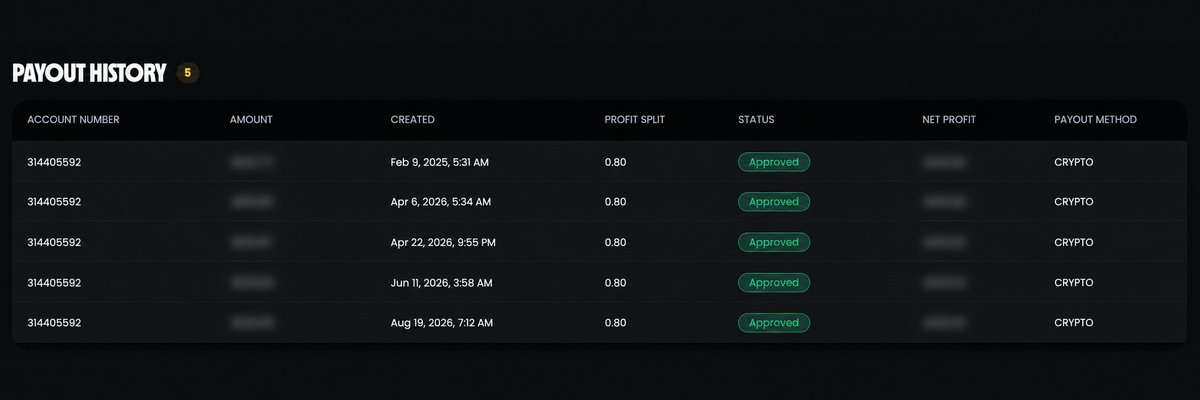Click the Account Number column header

pyautogui.click(x=73, y=120)
